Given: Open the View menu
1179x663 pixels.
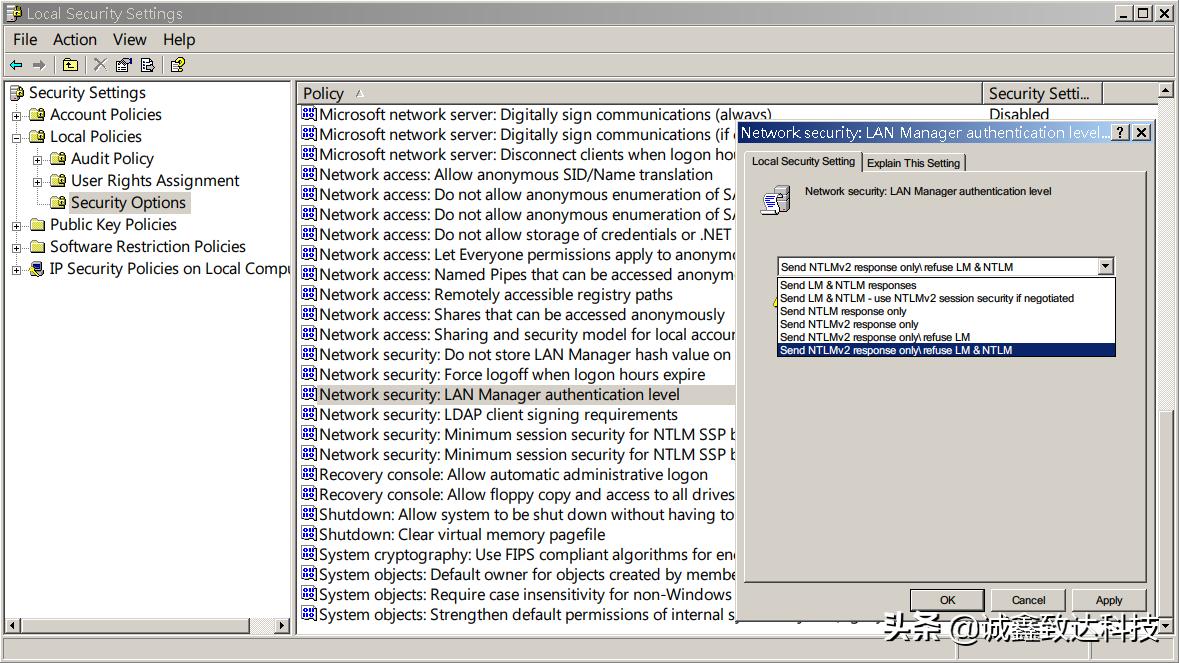Looking at the screenshot, I should 129,40.
